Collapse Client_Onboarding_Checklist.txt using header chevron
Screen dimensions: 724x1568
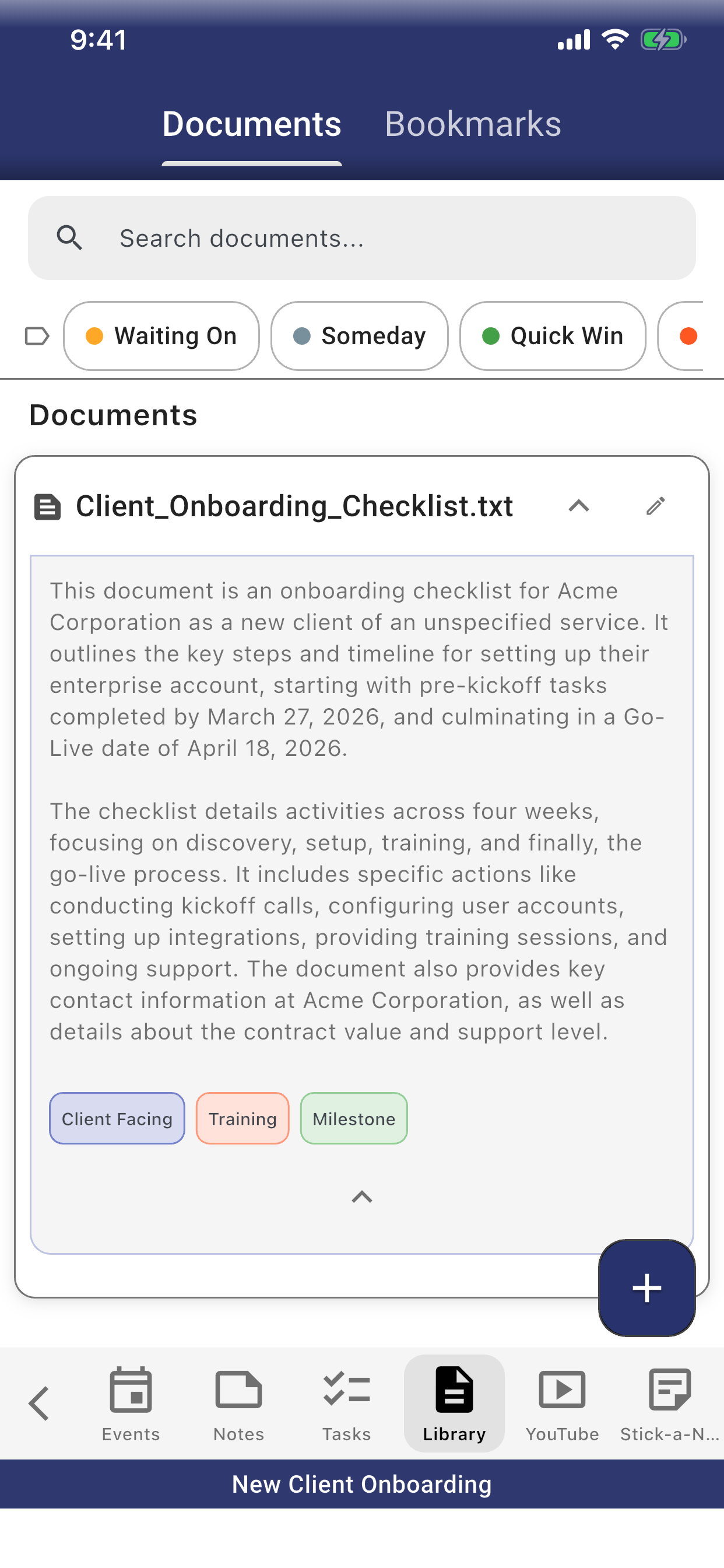coord(579,506)
